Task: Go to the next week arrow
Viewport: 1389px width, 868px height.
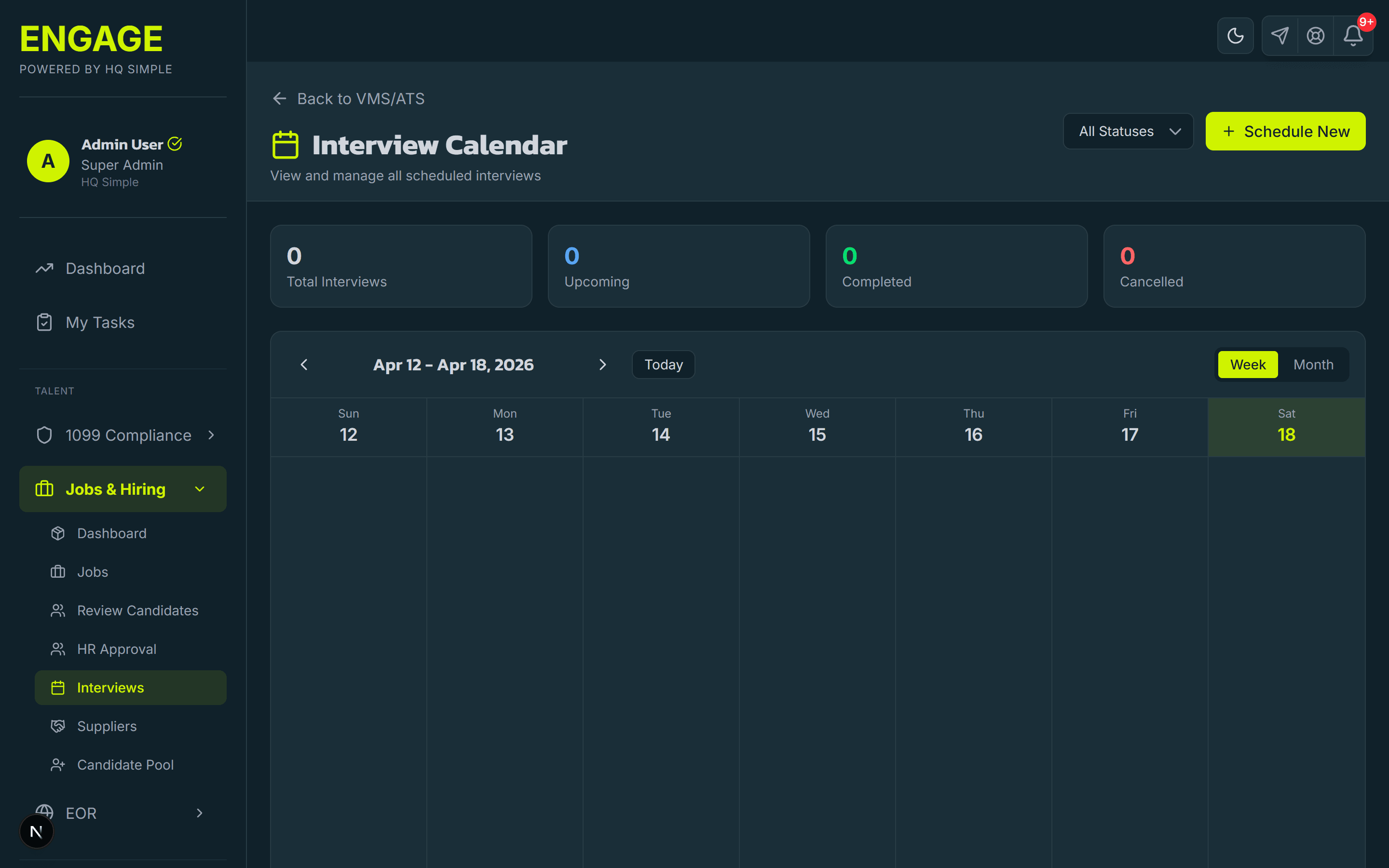Action: coord(603,365)
